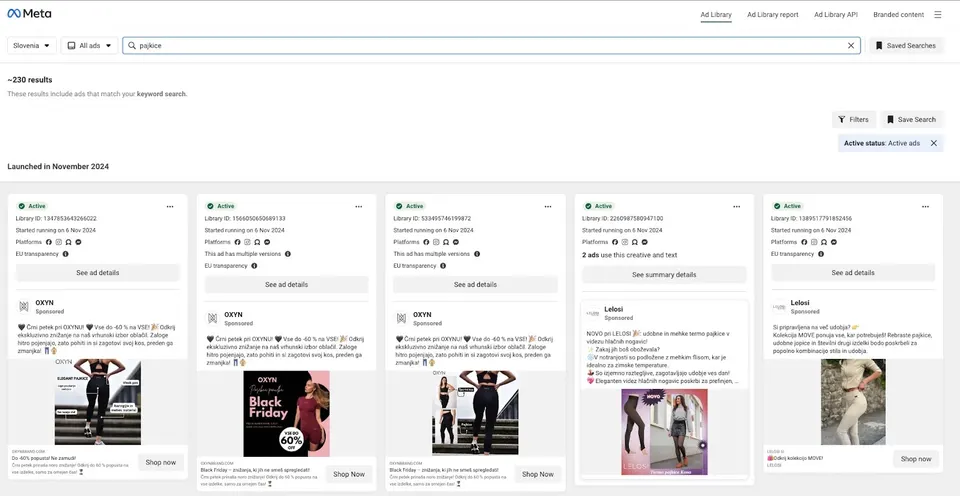
Task: Open the Lelosi termo pajkice ad image
Action: click(664, 432)
